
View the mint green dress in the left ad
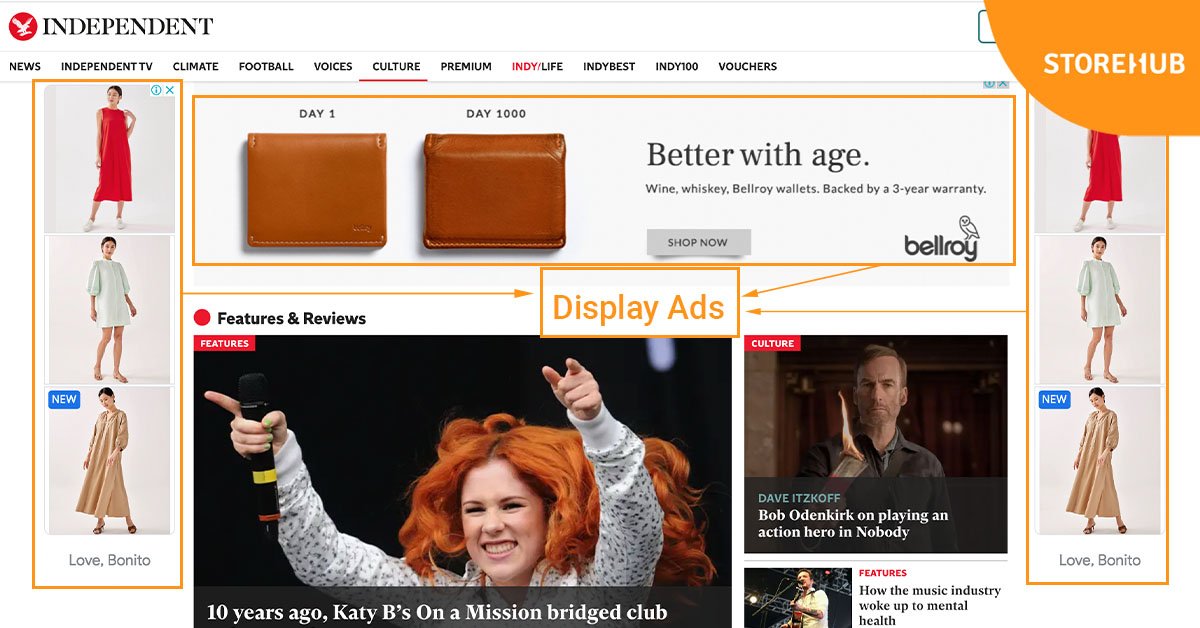(x=109, y=309)
